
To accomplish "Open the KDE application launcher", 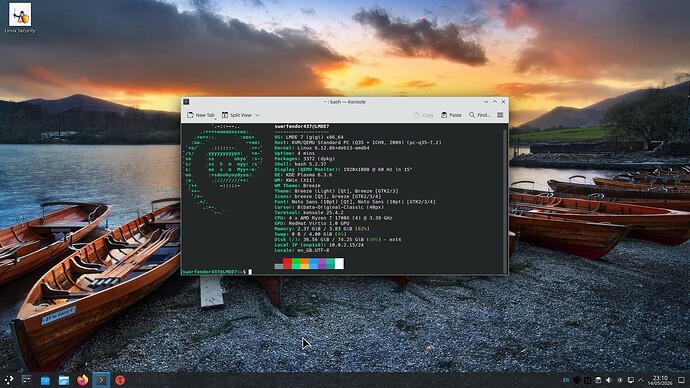I will click(x=9, y=380).
